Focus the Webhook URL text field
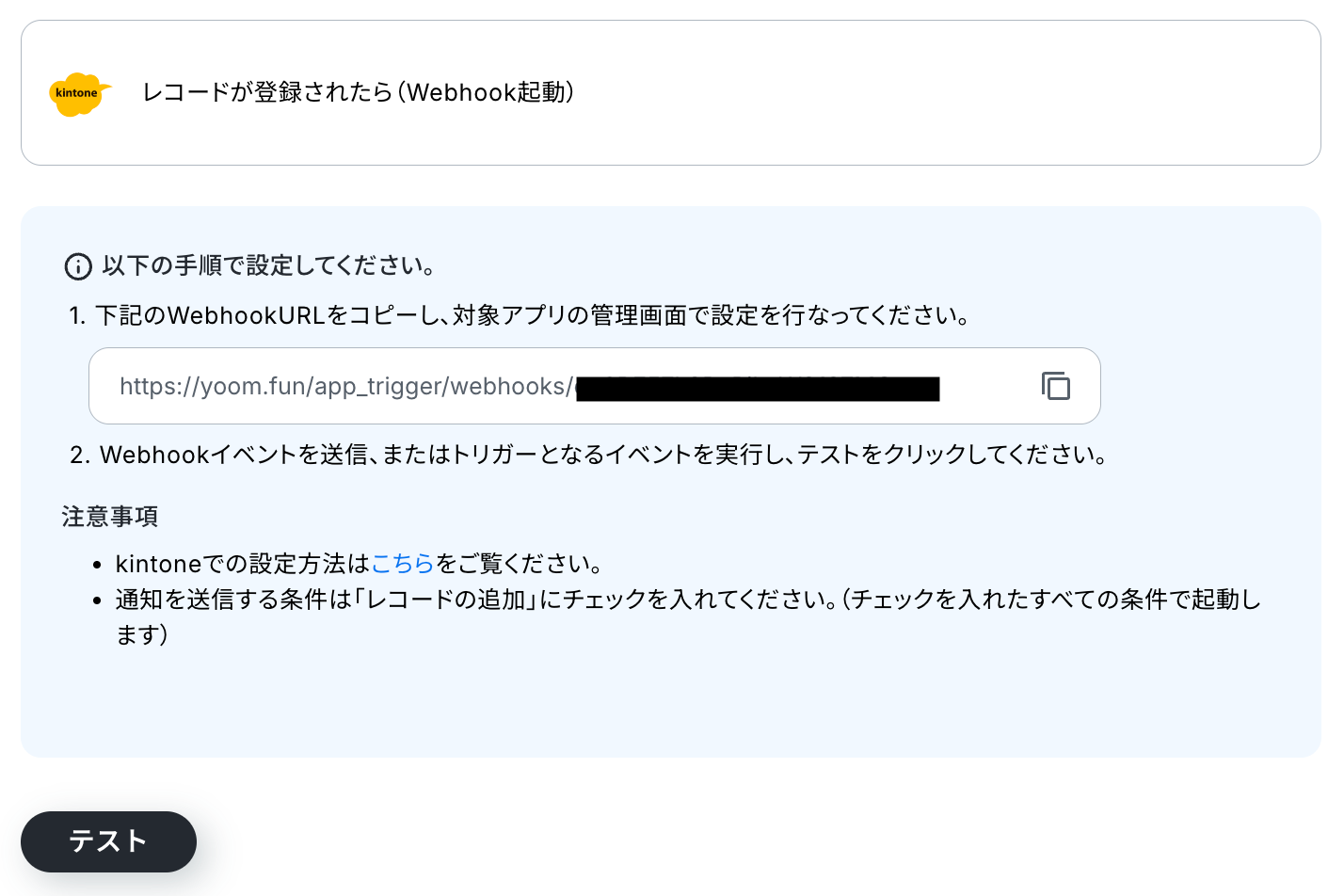Screen dimensions: 1344x896 pos(594,386)
